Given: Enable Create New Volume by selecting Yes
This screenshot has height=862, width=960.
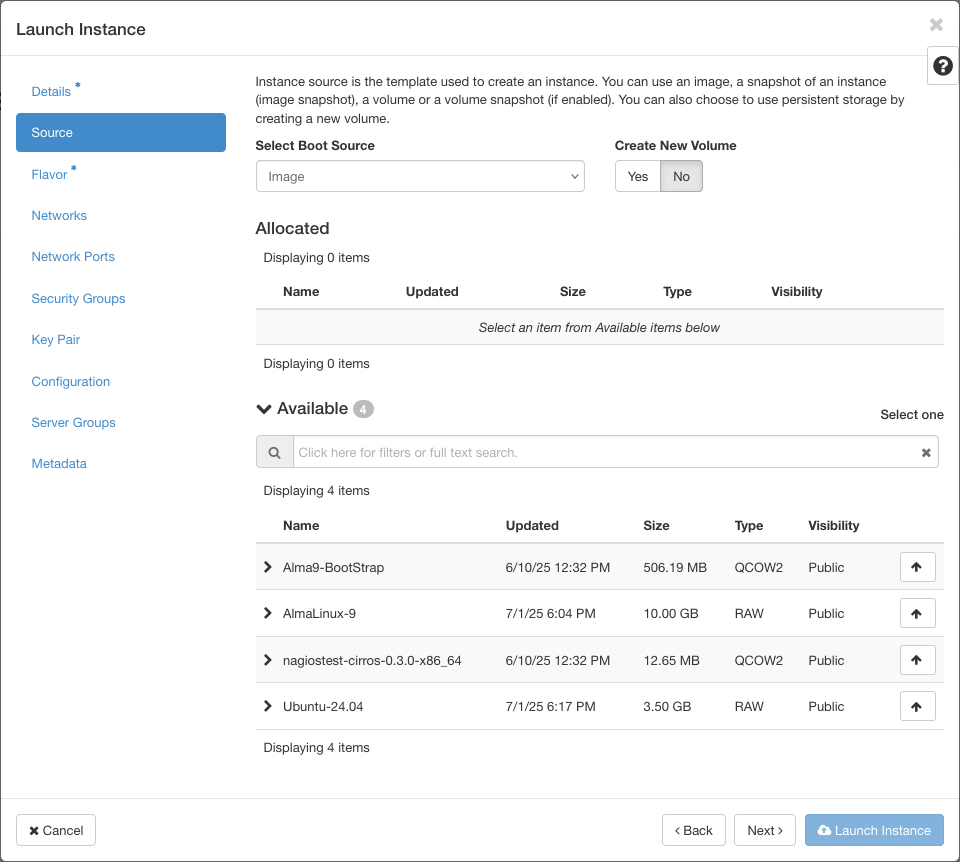Looking at the screenshot, I should pyautogui.click(x=637, y=176).
